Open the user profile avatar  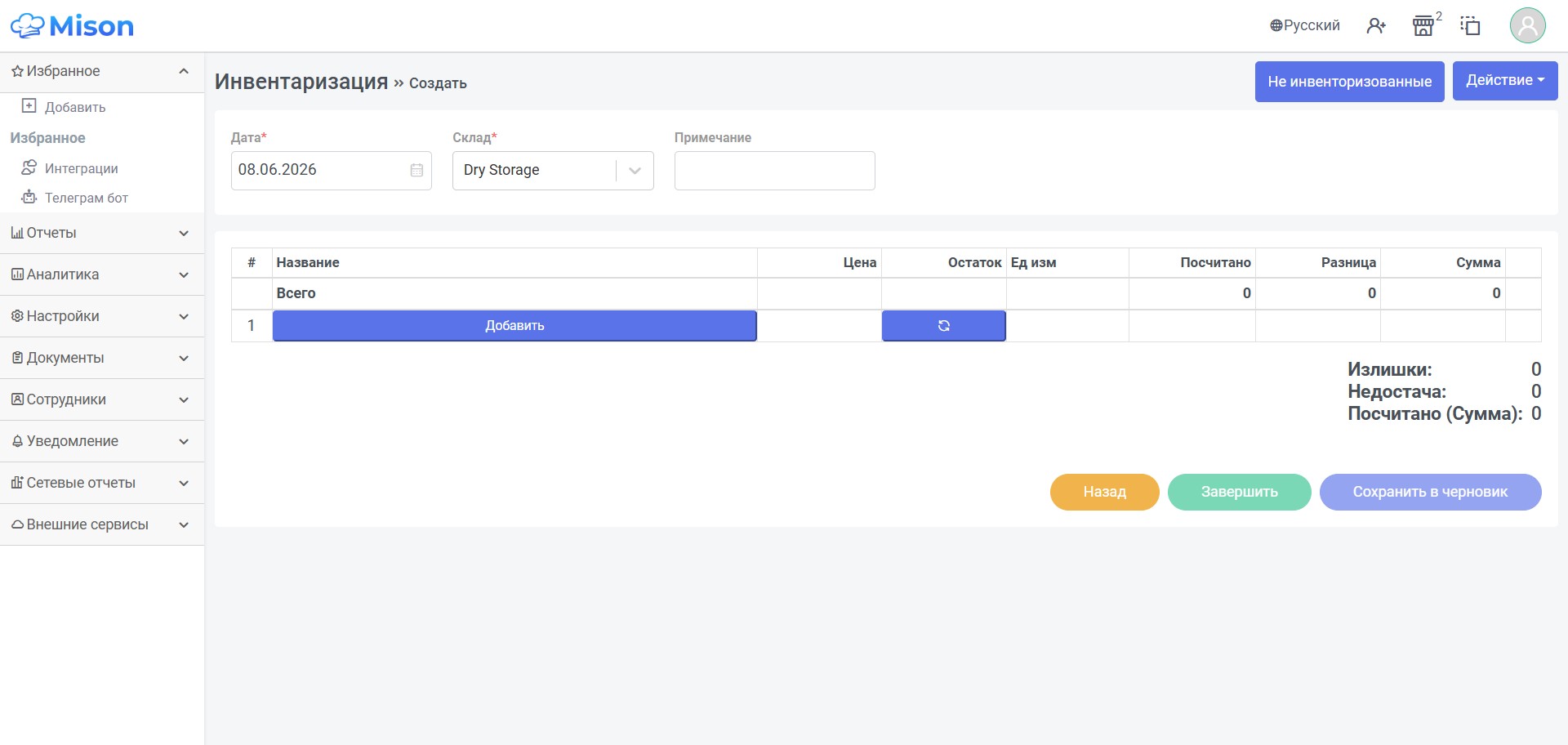(1527, 25)
